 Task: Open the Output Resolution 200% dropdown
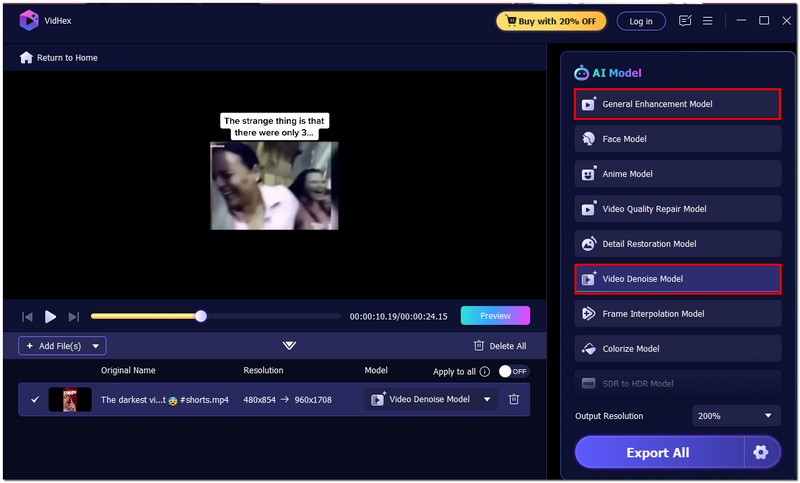pyautogui.click(x=736, y=416)
